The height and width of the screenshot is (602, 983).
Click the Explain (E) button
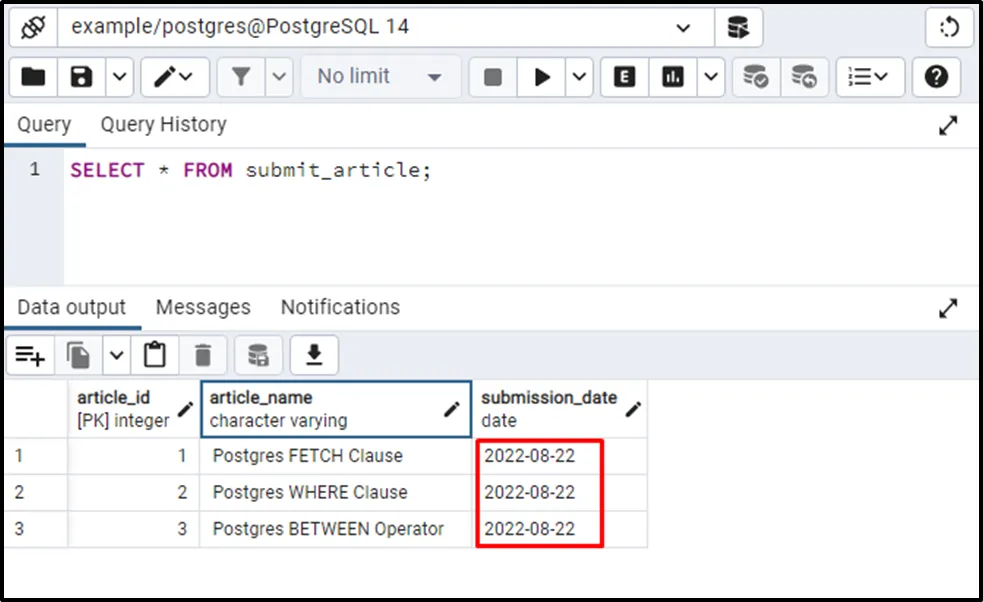coord(624,77)
